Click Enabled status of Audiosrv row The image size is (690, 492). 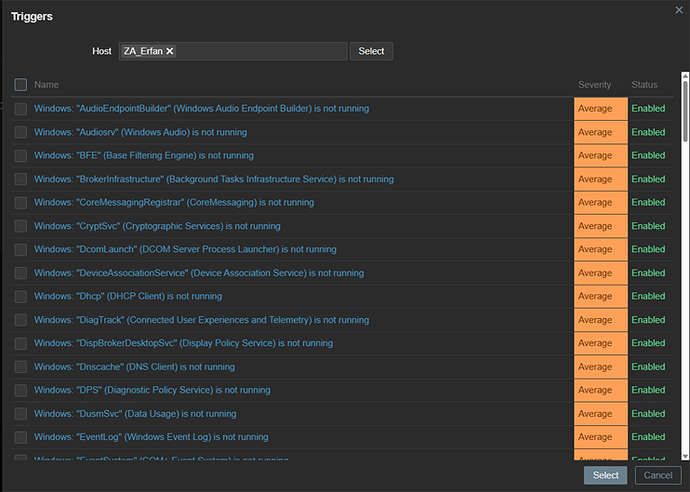(x=648, y=132)
